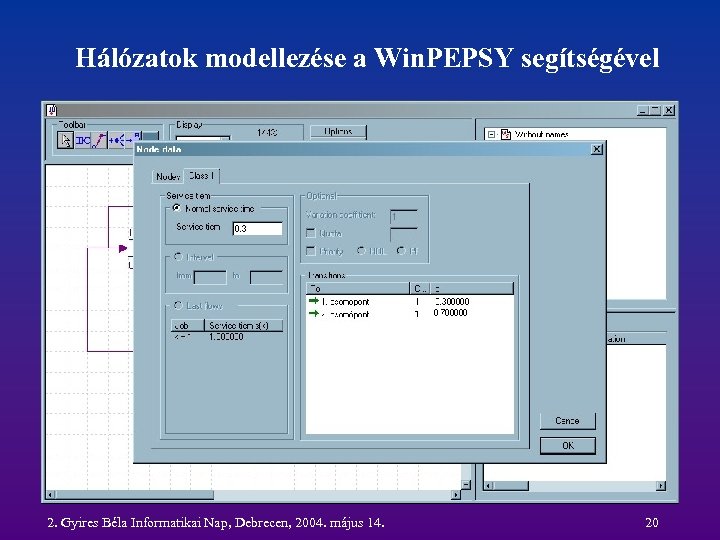The image size is (720, 540).
Task: Click the canvas horizontal scrollbar right arrow
Action: pos(456,495)
